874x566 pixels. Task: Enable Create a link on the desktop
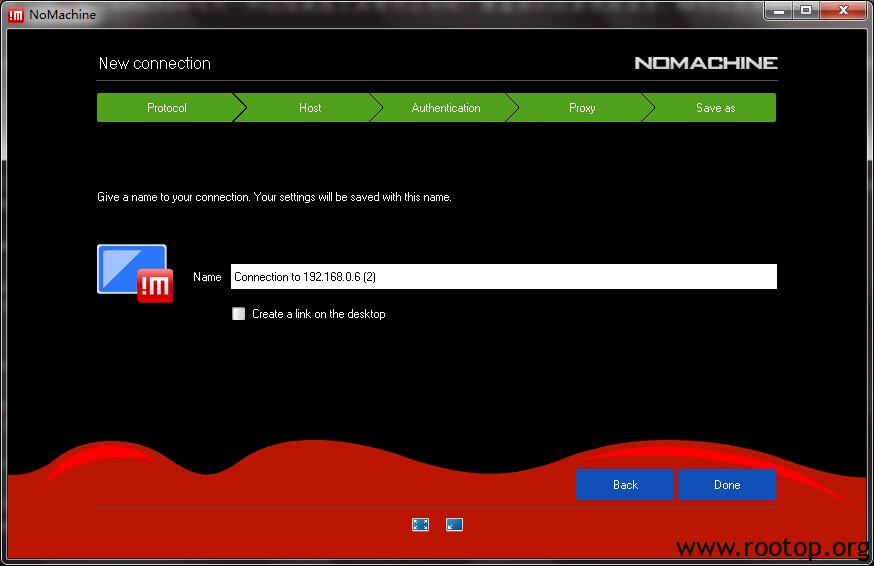coord(239,313)
